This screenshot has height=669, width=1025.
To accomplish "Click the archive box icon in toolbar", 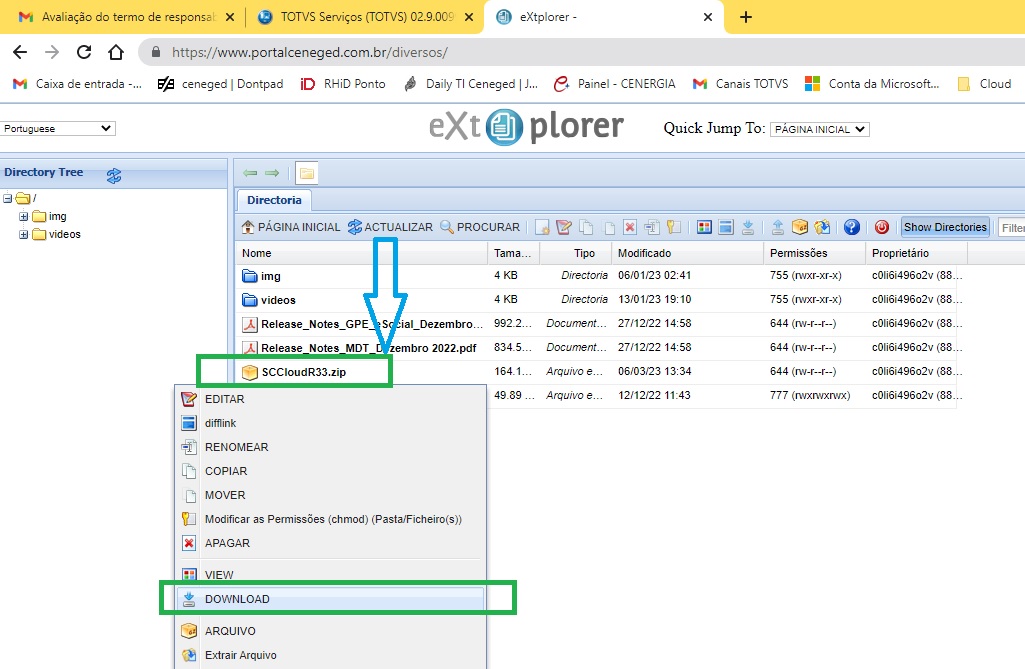I will pos(799,227).
